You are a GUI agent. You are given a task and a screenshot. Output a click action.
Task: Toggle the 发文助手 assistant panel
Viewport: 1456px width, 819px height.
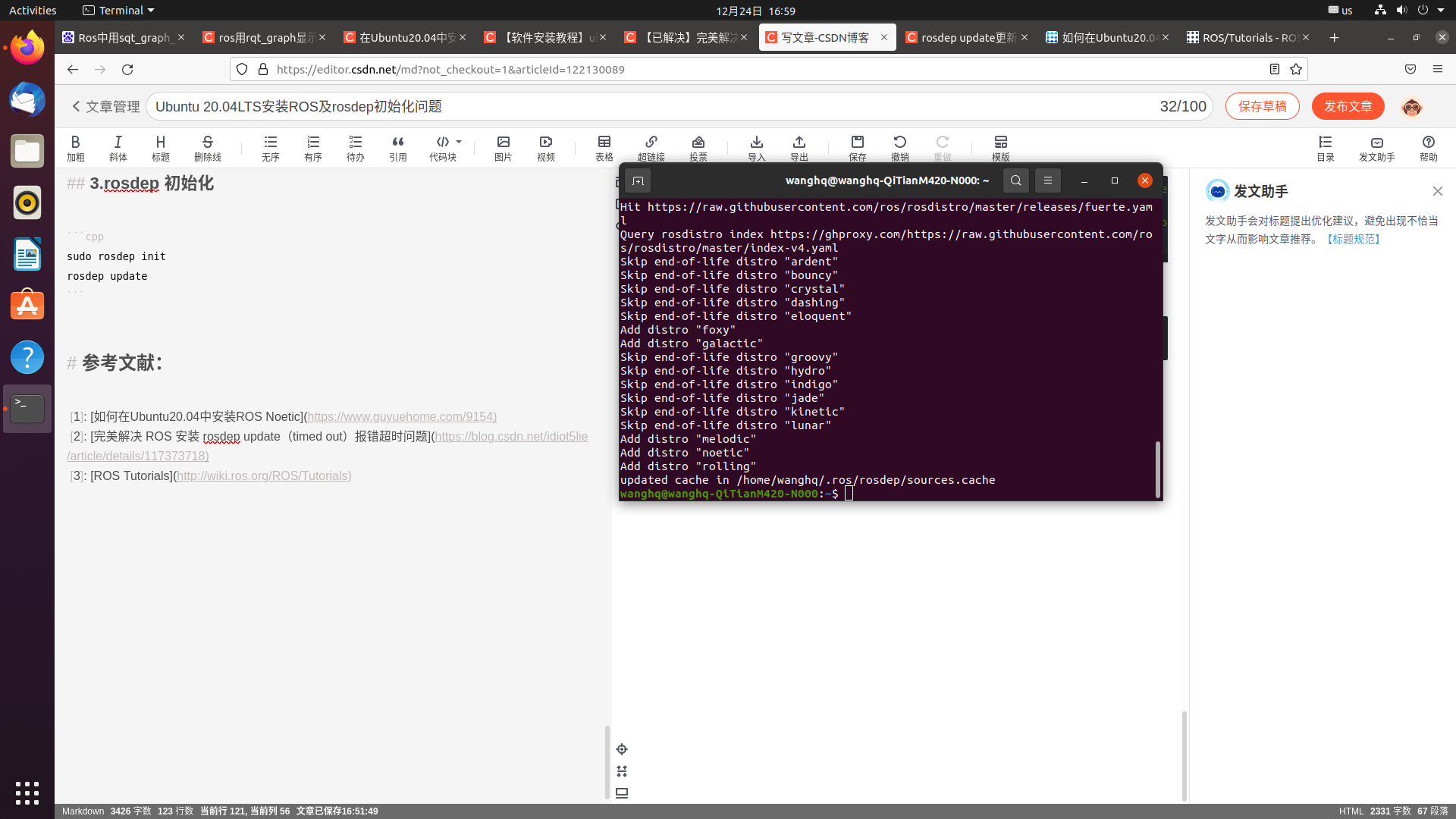[x=1376, y=147]
